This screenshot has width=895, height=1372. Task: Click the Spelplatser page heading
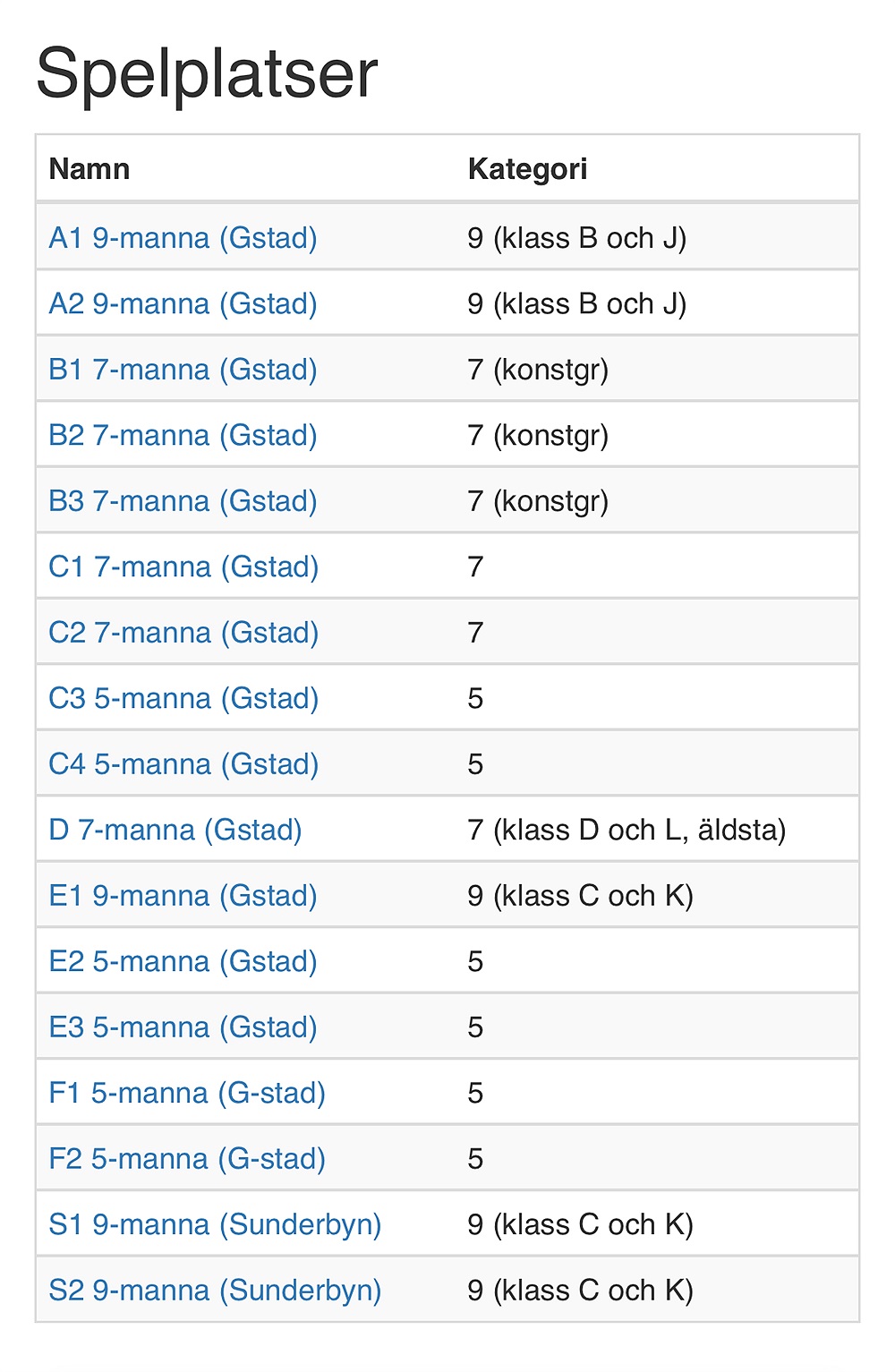(x=207, y=74)
